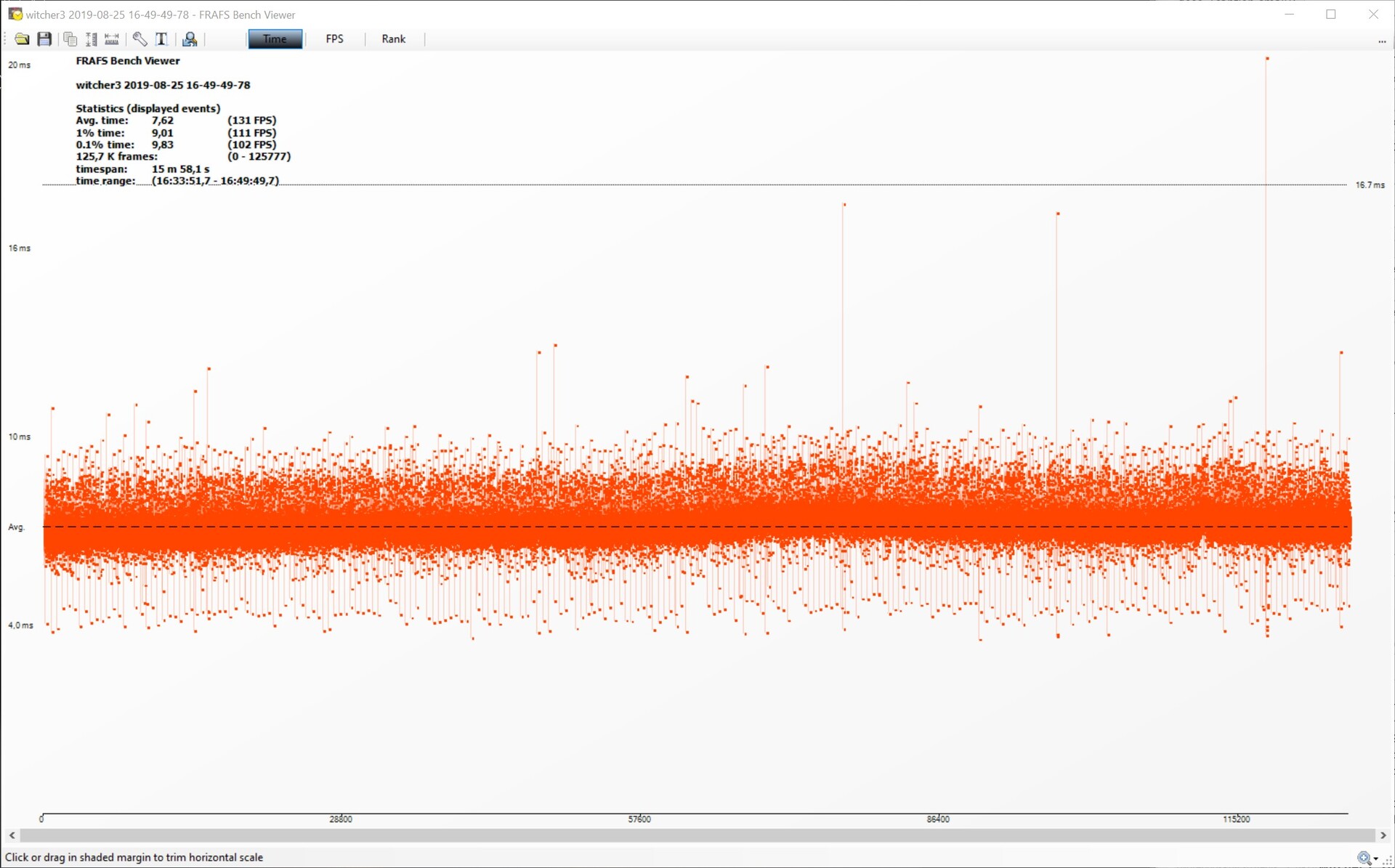Click the horizontal scrollbar track
Image resolution: width=1395 pixels, height=868 pixels.
coord(697,835)
